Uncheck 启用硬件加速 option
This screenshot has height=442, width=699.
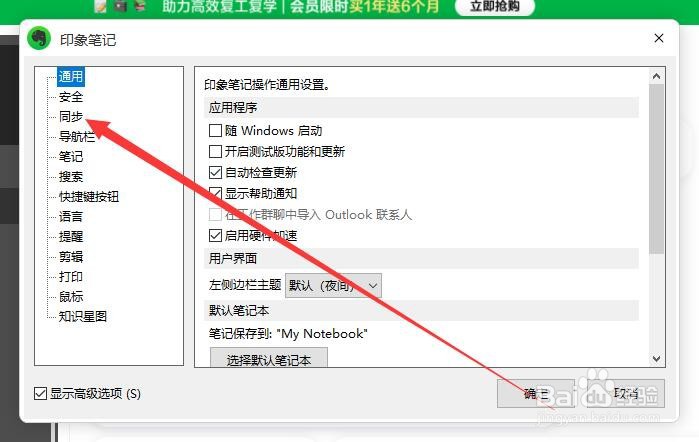[215, 235]
